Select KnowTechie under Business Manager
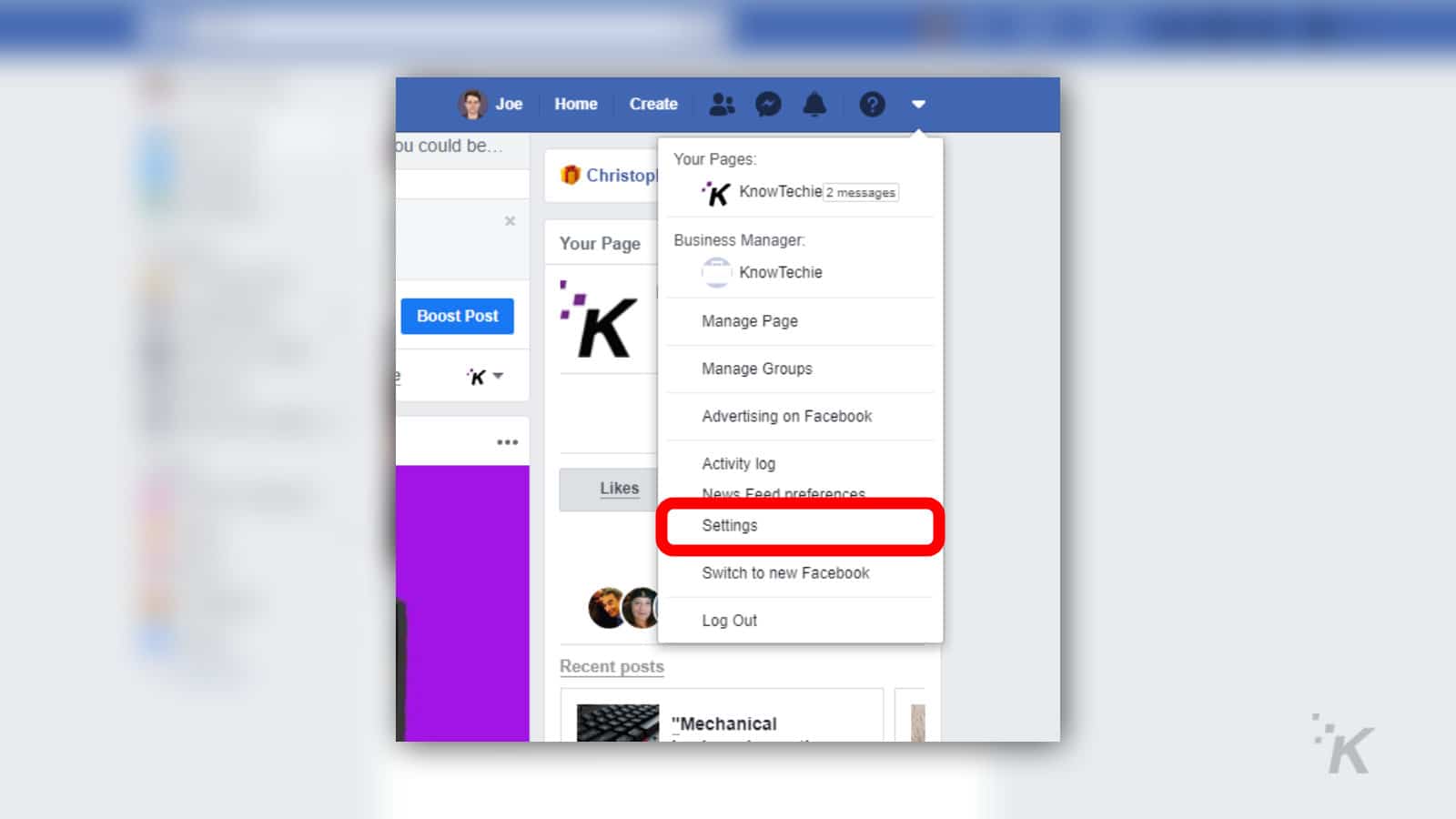 (x=781, y=272)
